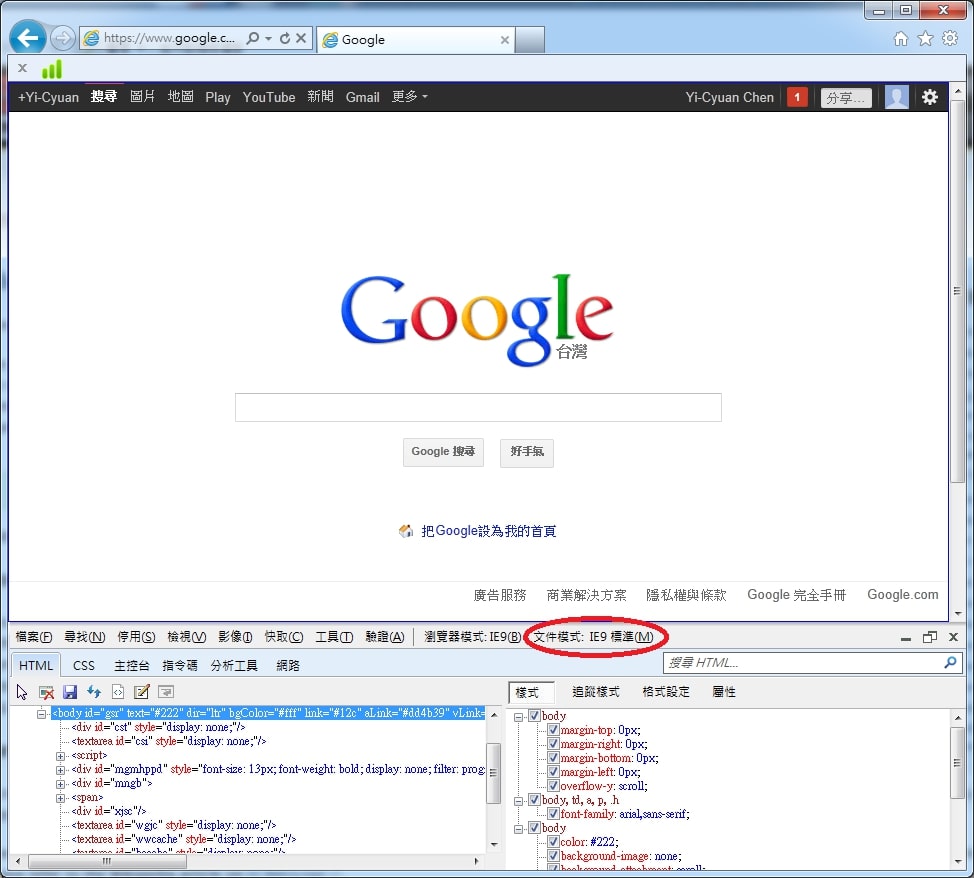The image size is (974, 878).
Task: Open the YouTube link in Google bar
Action: pos(269,97)
